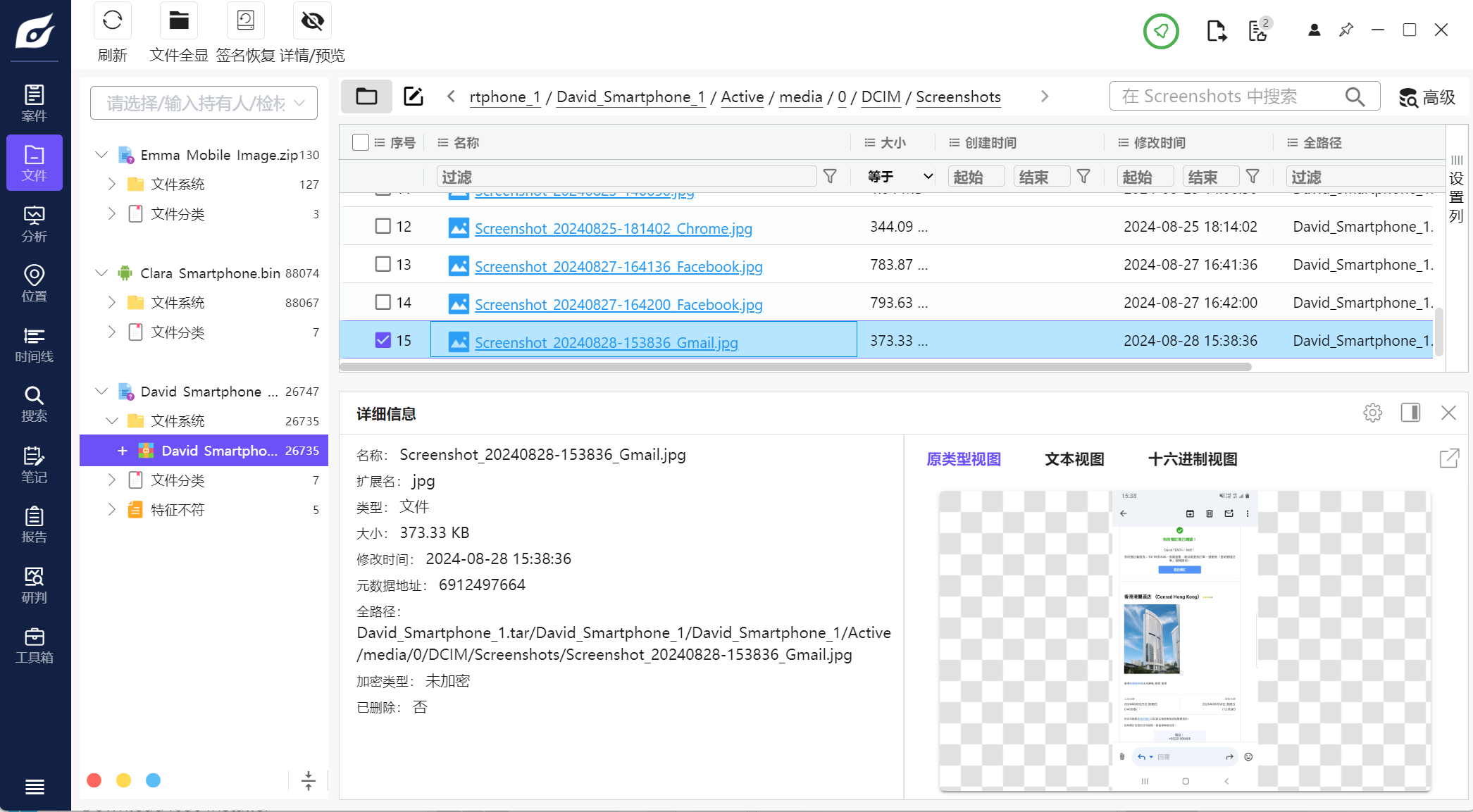Open the 等于 size comparison dropdown
1473x812 pixels.
[x=900, y=177]
